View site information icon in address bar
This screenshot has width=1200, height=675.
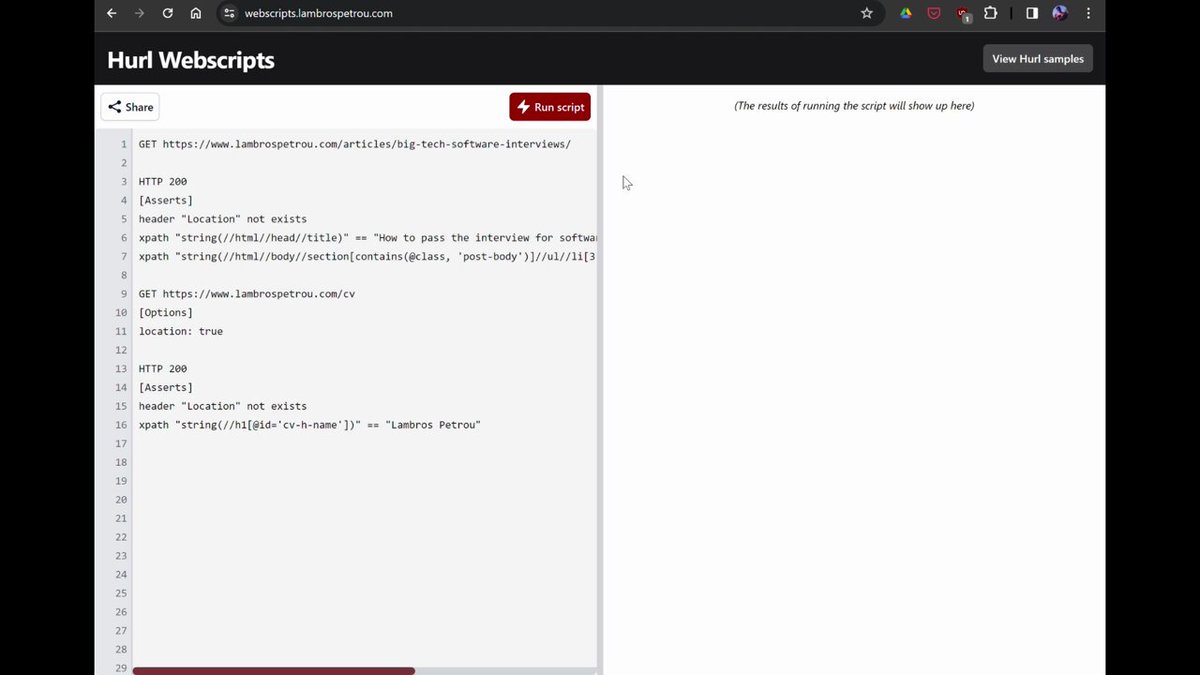pos(229,13)
